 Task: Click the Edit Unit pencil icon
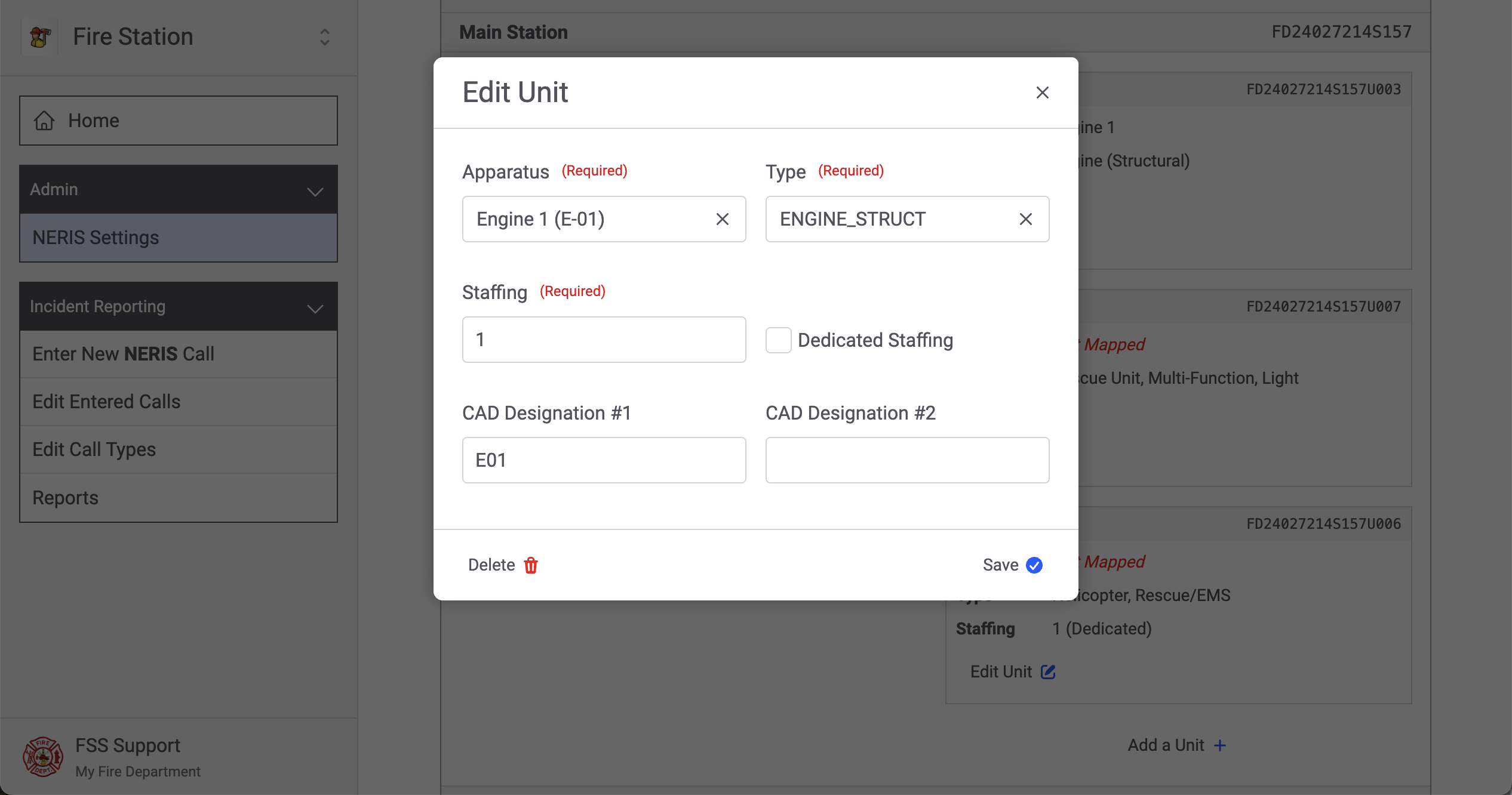1048,672
